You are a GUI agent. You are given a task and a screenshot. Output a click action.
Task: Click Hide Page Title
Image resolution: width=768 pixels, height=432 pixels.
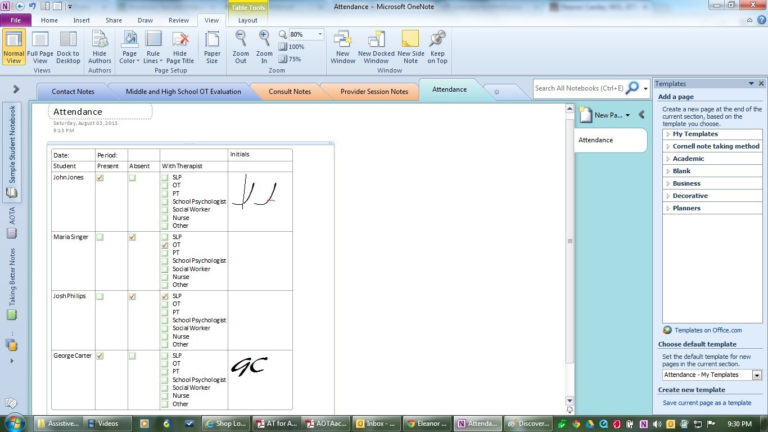coord(180,47)
